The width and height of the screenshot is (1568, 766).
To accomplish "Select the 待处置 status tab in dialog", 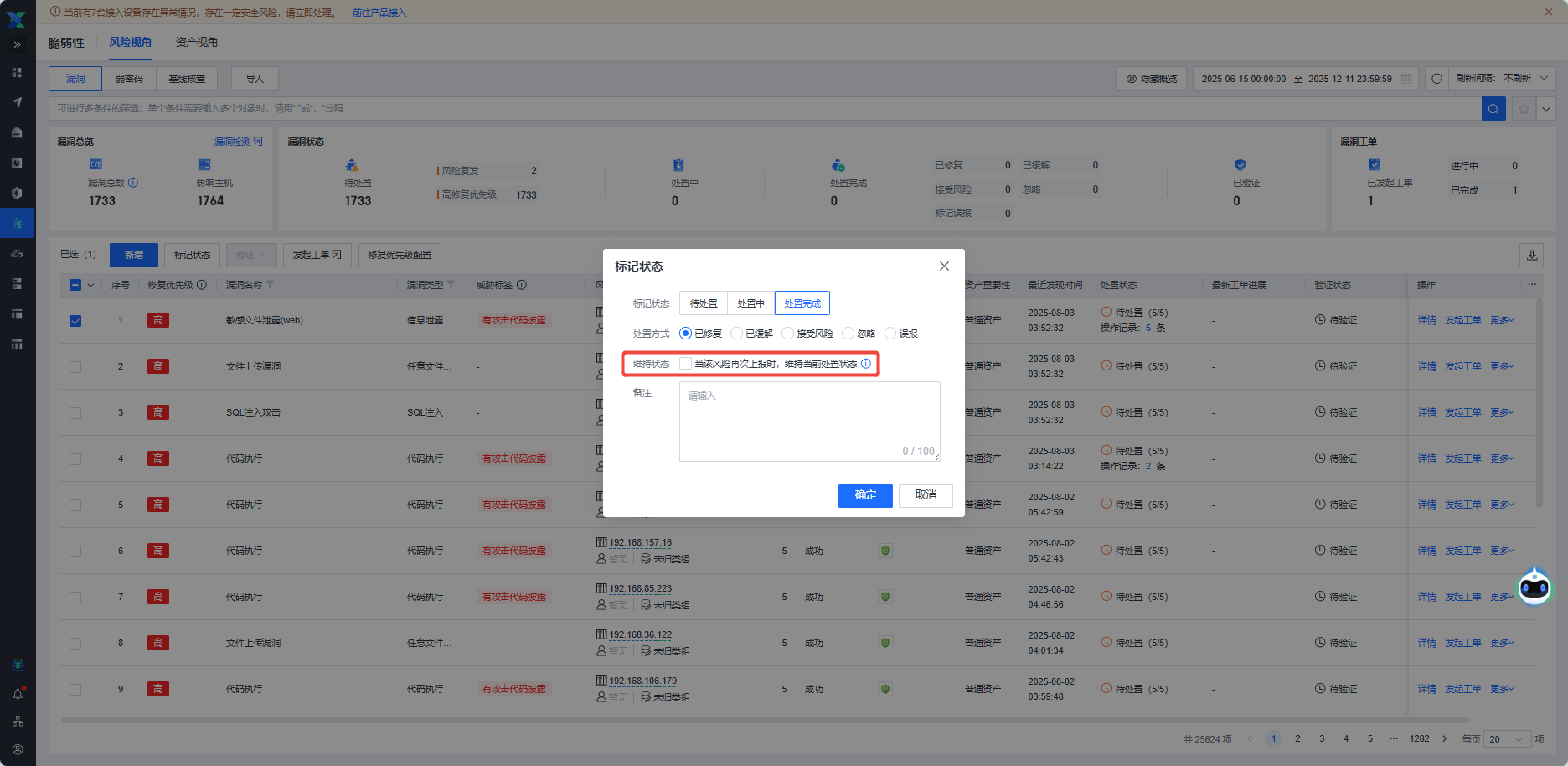I will (x=704, y=303).
